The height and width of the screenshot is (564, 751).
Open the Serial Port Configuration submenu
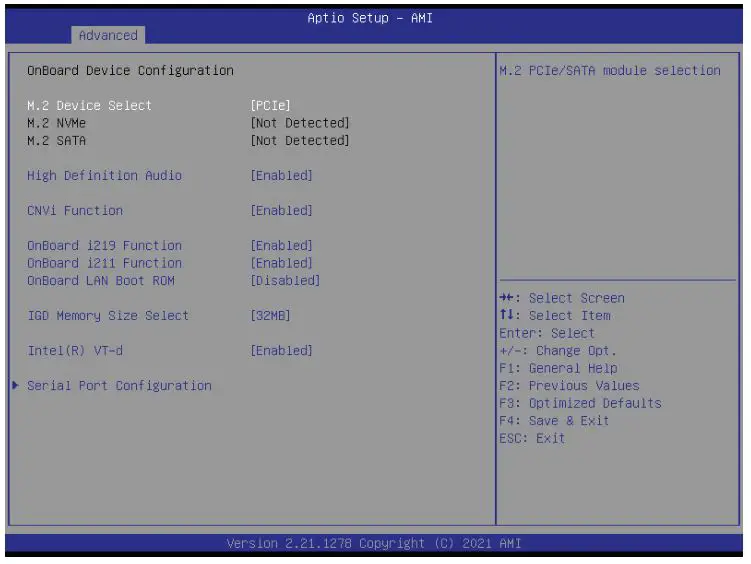click(x=119, y=386)
